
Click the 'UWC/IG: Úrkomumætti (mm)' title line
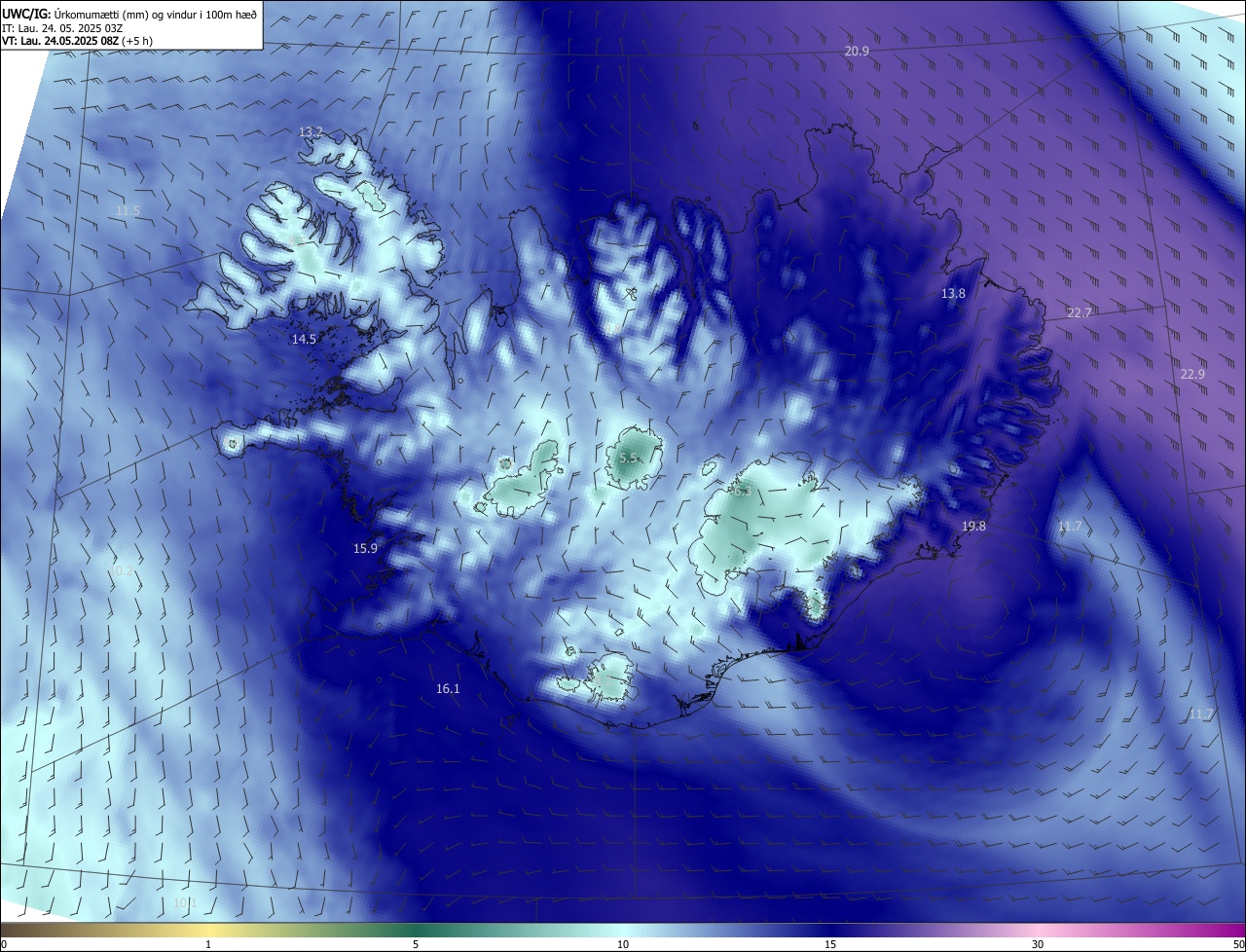129,14
